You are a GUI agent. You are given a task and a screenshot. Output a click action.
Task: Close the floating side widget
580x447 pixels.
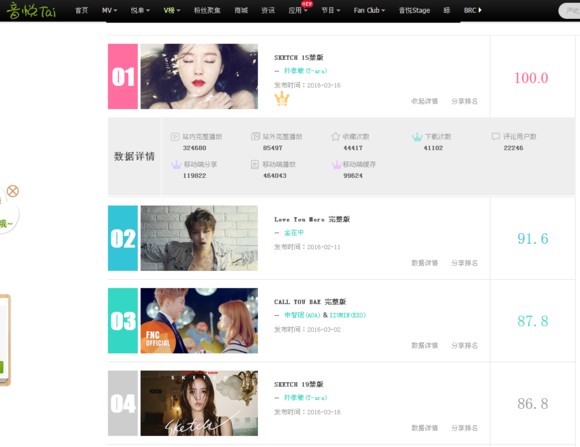13,191
